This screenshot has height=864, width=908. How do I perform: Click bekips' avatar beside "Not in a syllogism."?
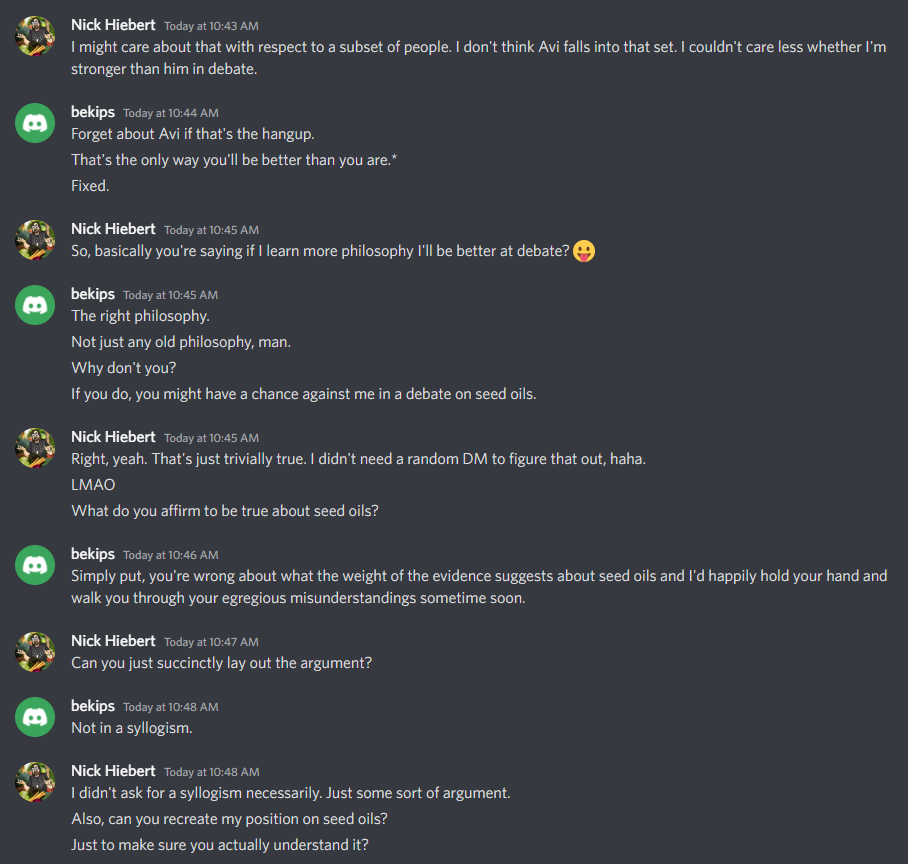(x=35, y=717)
